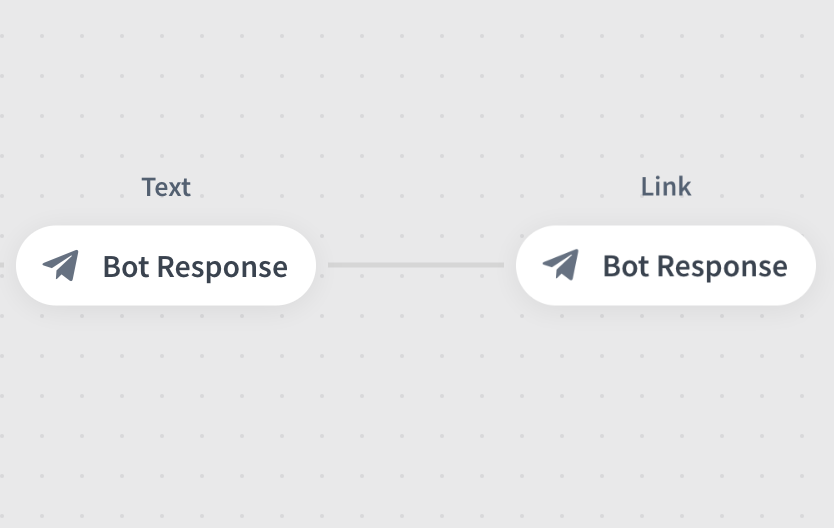The height and width of the screenshot is (528, 834).
Task: Choose the node title reading "Link"
Action: click(666, 186)
